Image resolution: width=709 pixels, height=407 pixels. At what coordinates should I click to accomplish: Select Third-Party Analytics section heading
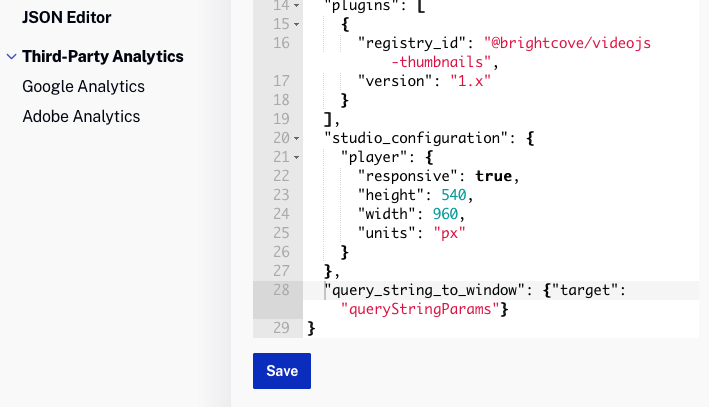tap(103, 57)
